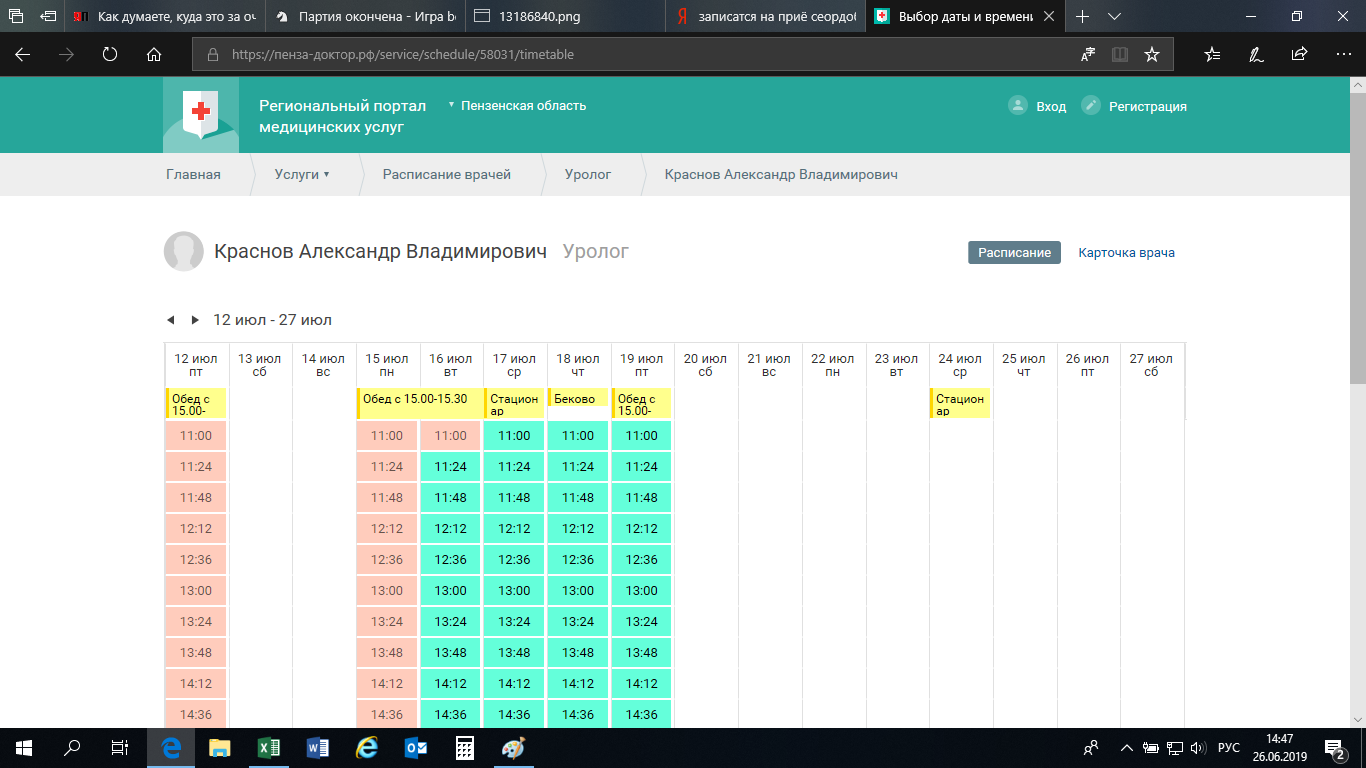The height and width of the screenshot is (768, 1366).
Task: Open File Explorer from taskbar
Action: (220, 748)
